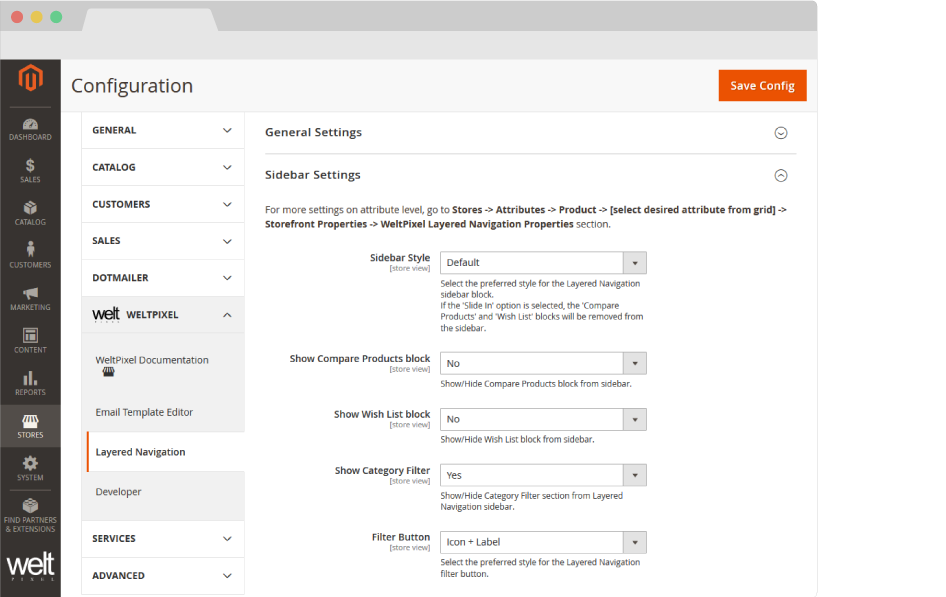Open the Filter Button style dropdown
This screenshot has width=946, height=597.
click(x=543, y=542)
